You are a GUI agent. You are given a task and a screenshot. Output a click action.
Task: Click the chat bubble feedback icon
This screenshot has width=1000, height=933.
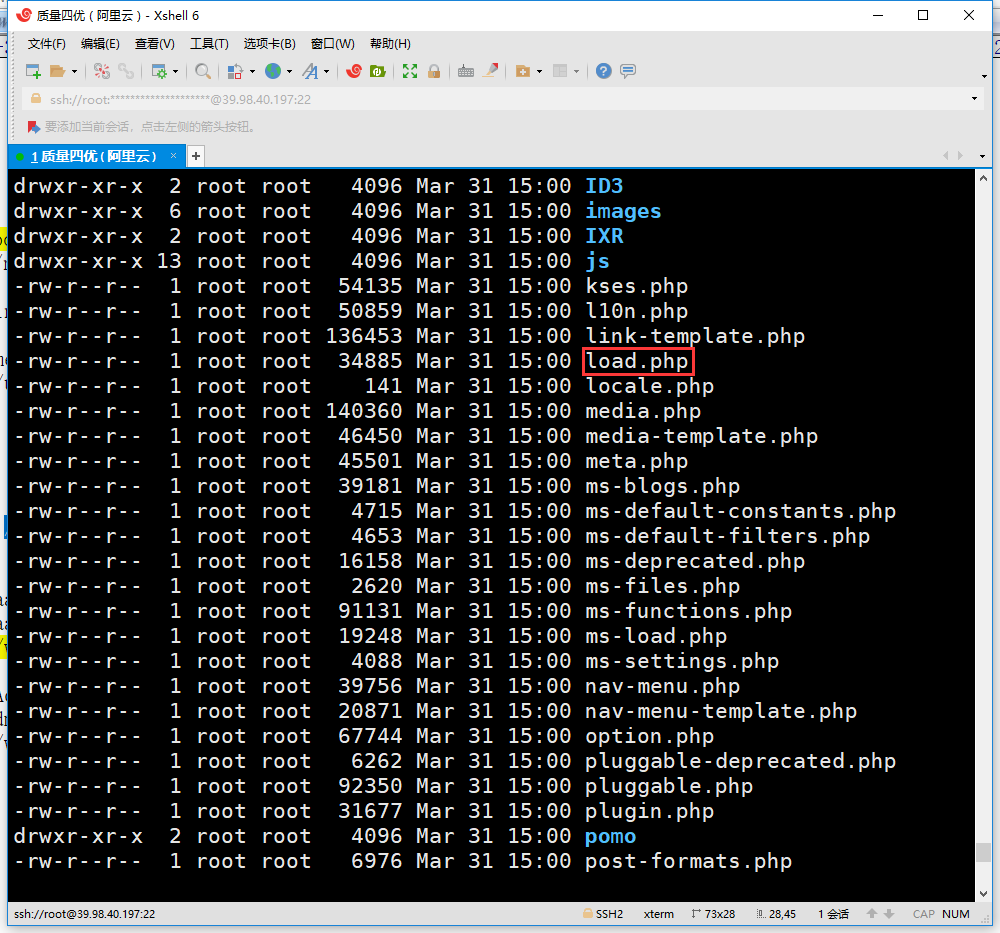[628, 71]
